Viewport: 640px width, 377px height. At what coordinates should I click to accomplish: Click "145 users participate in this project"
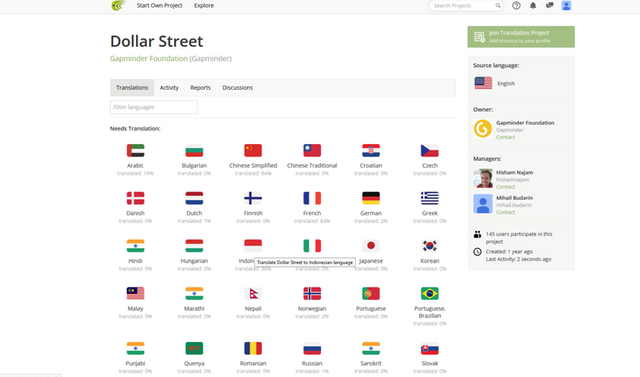pyautogui.click(x=519, y=238)
